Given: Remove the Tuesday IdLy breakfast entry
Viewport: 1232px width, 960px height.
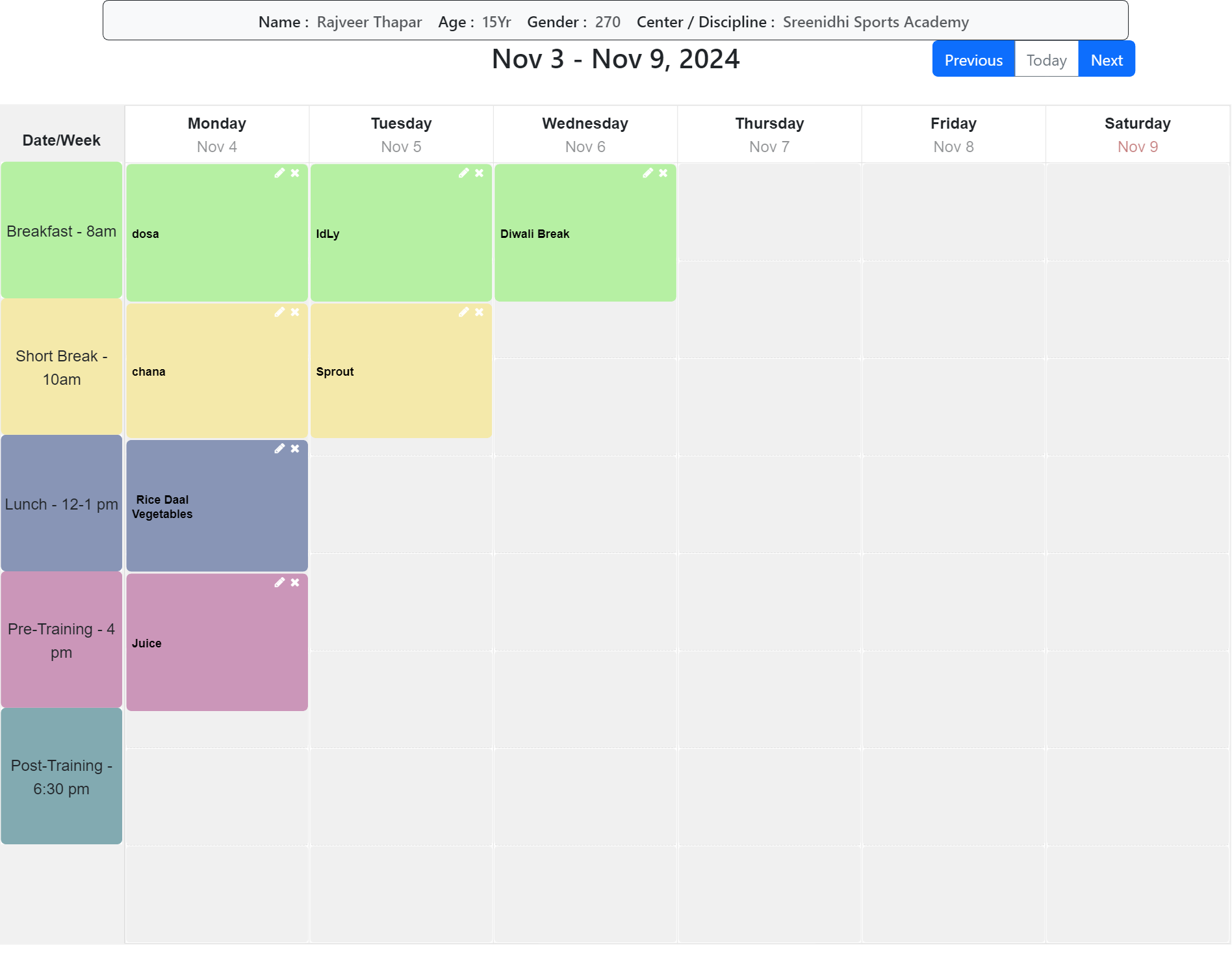Looking at the screenshot, I should coord(480,173).
